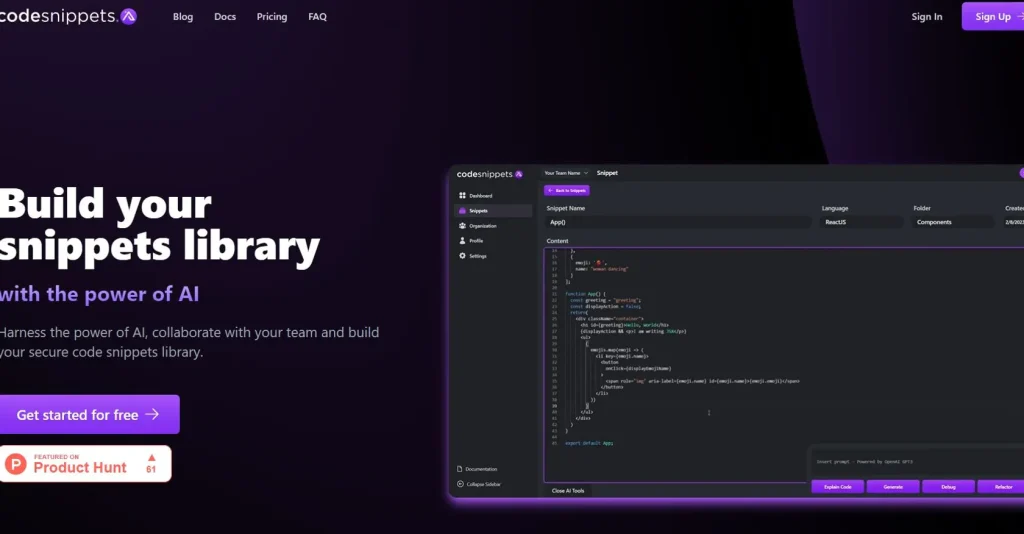The image size is (1024, 534).
Task: Toggle the Close AI Tools panel
Action: (568, 491)
